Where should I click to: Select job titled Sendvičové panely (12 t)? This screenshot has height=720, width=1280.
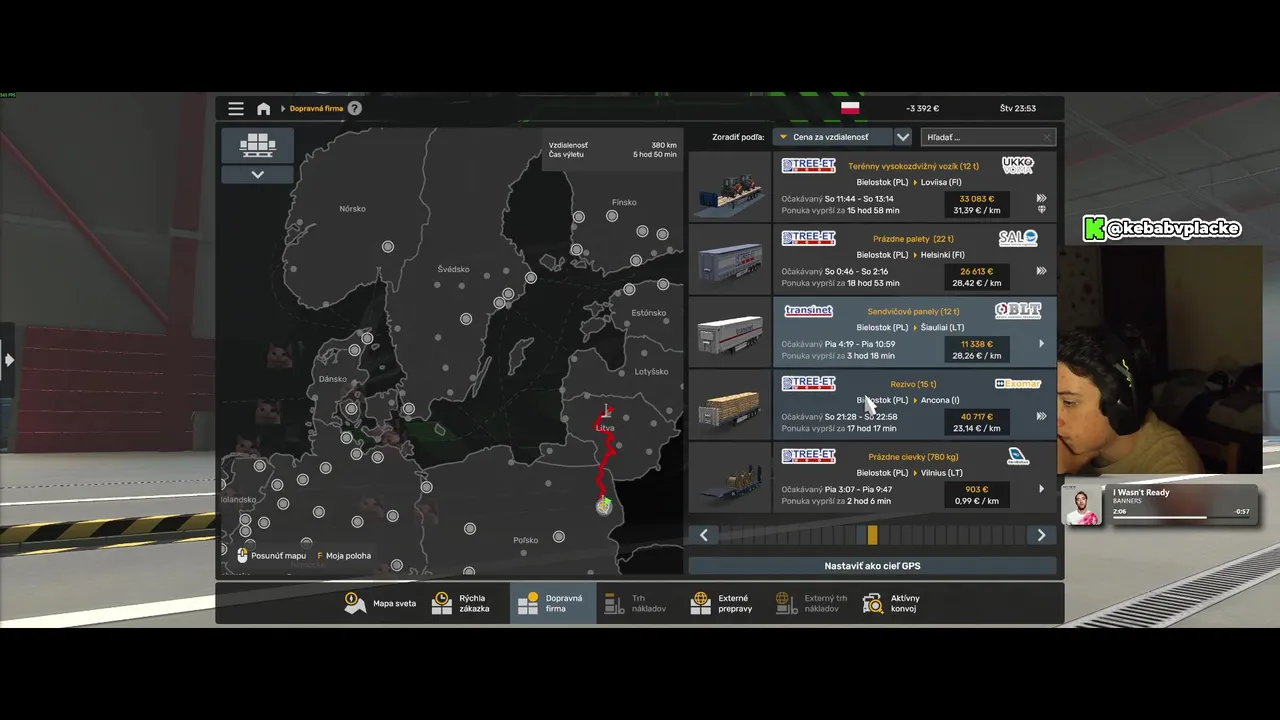tap(913, 311)
